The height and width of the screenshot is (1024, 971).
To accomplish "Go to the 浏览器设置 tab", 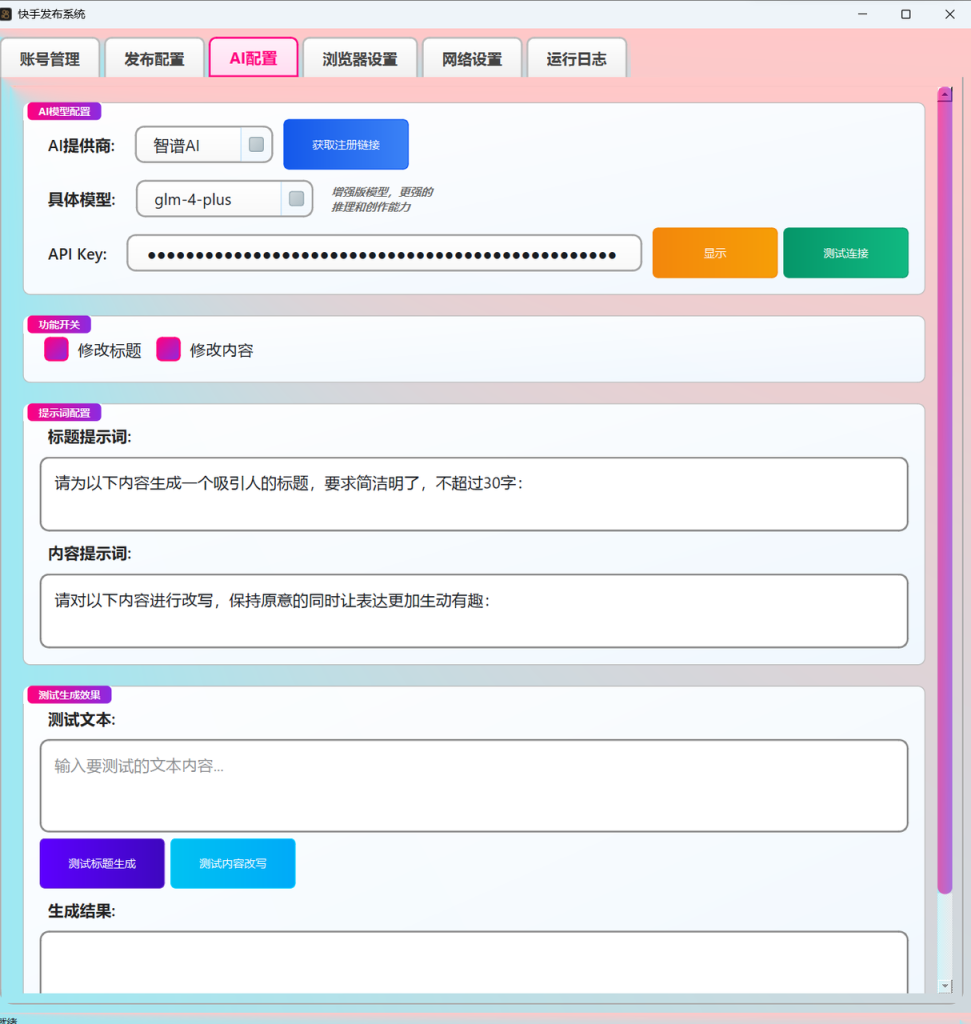I will click(360, 59).
